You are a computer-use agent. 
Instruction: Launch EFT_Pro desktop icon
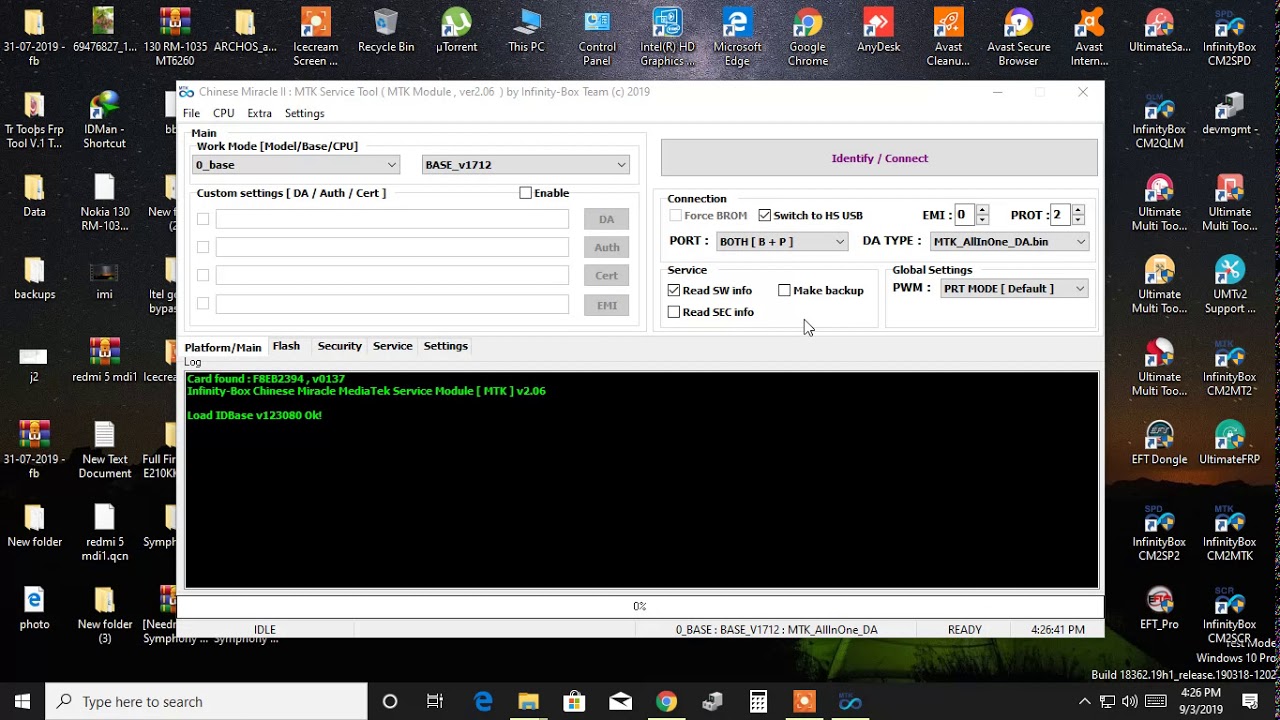[1159, 608]
